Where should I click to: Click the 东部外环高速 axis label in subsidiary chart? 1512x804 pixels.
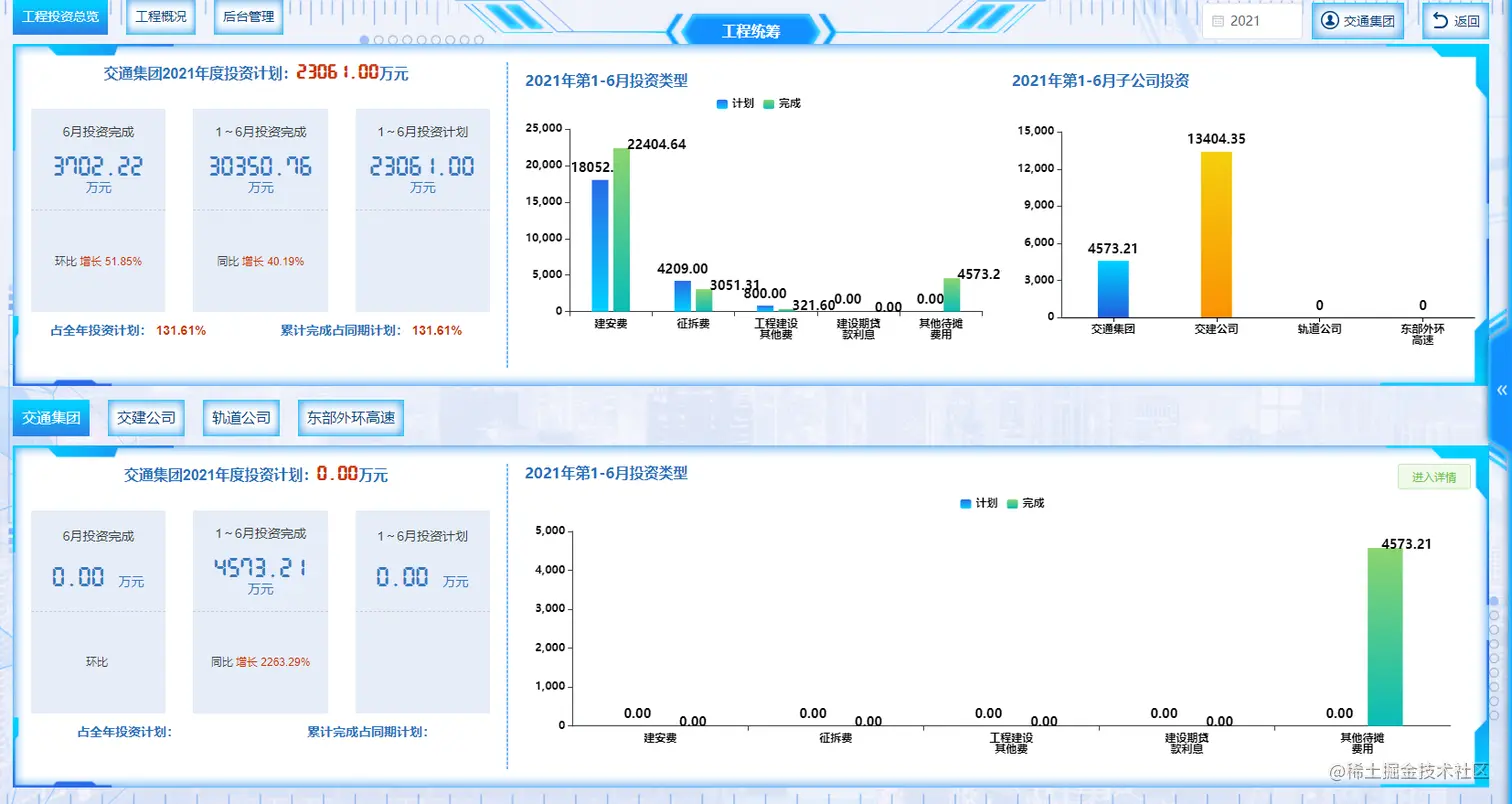pyautogui.click(x=1422, y=334)
